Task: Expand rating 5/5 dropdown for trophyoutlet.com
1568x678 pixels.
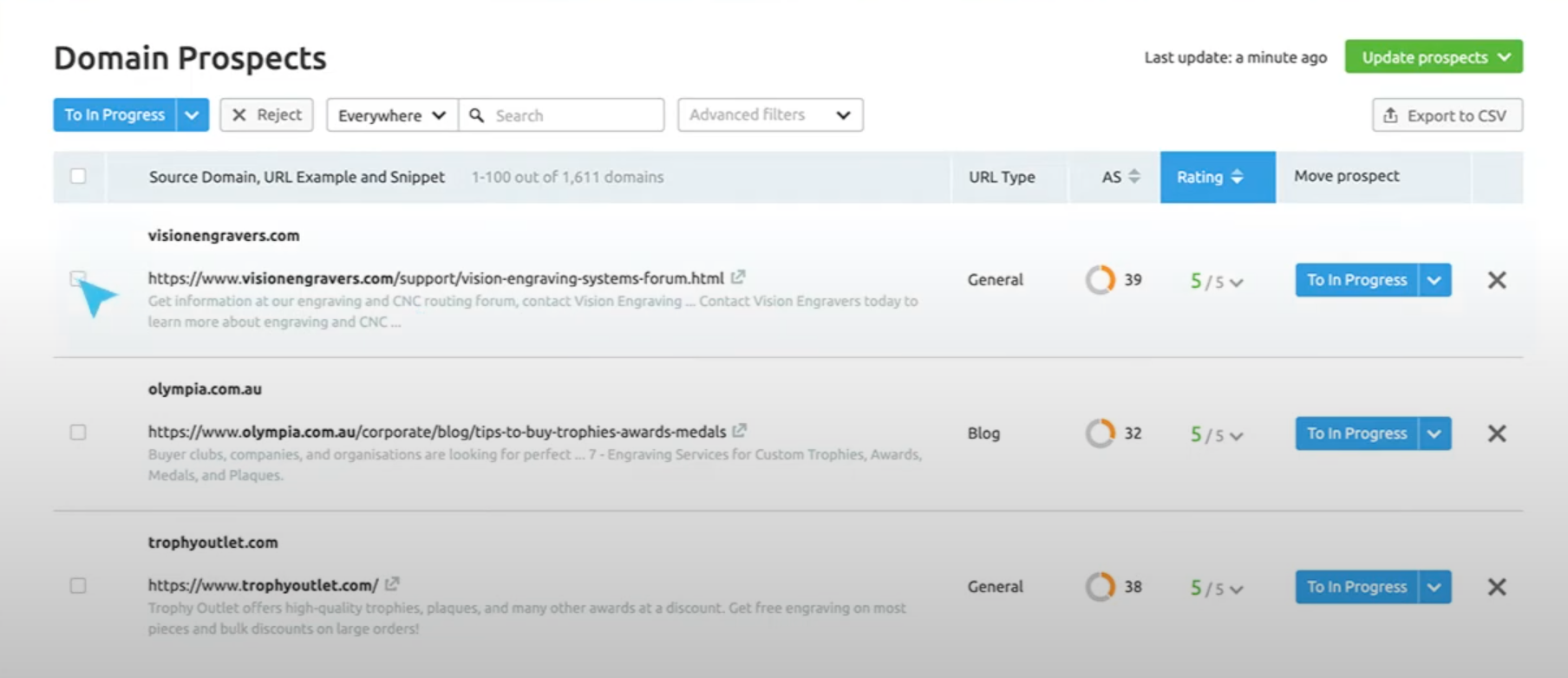Action: 1218,589
